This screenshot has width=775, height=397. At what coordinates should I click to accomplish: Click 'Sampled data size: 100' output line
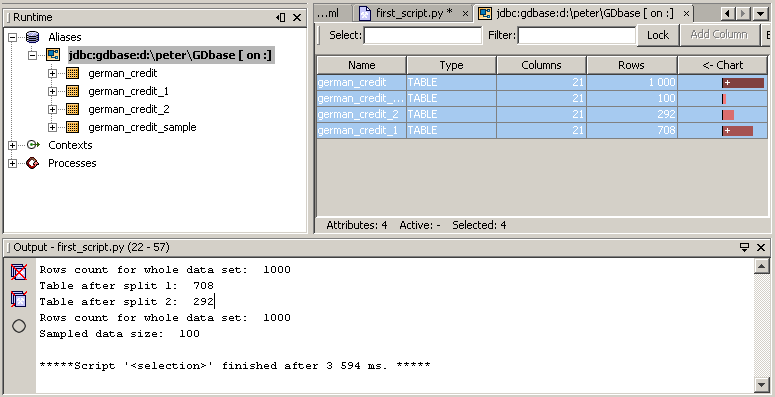click(120, 334)
